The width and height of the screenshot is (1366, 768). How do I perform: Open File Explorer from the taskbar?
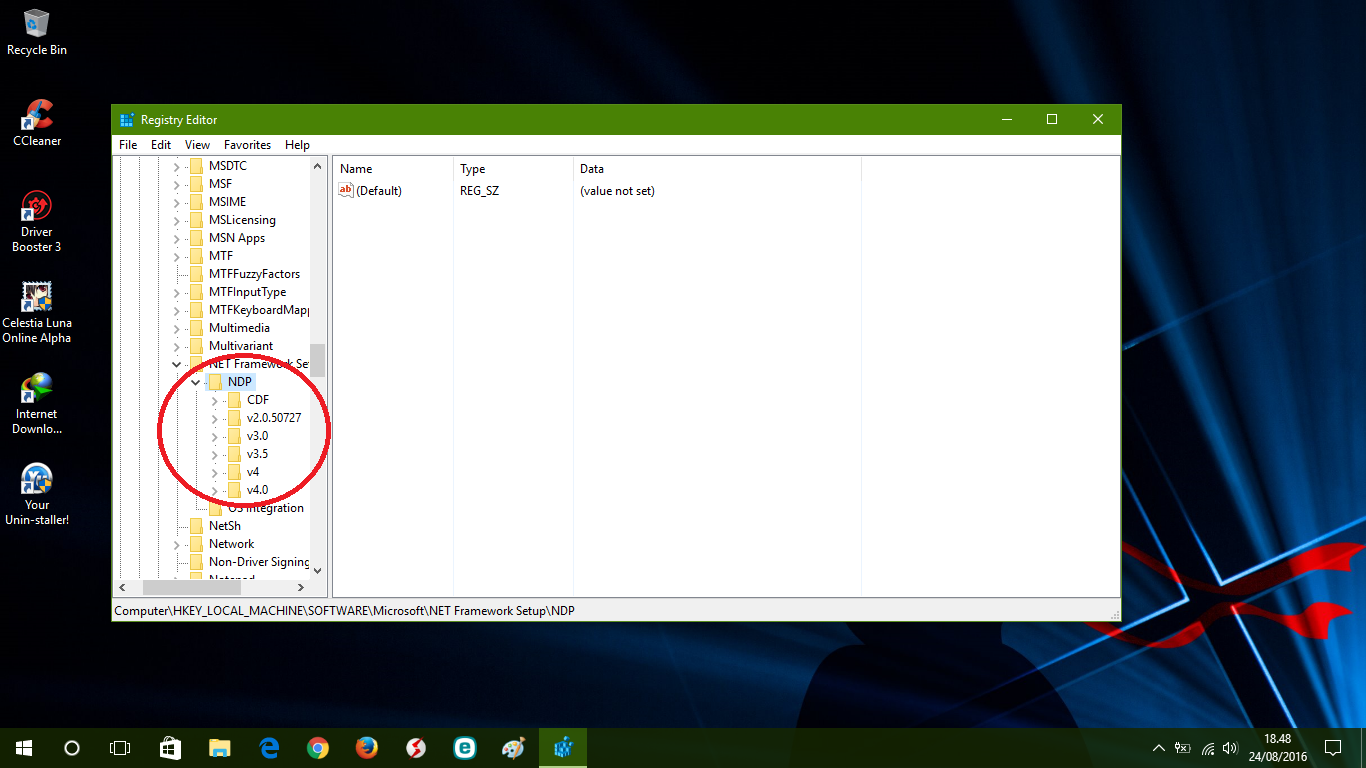point(220,747)
